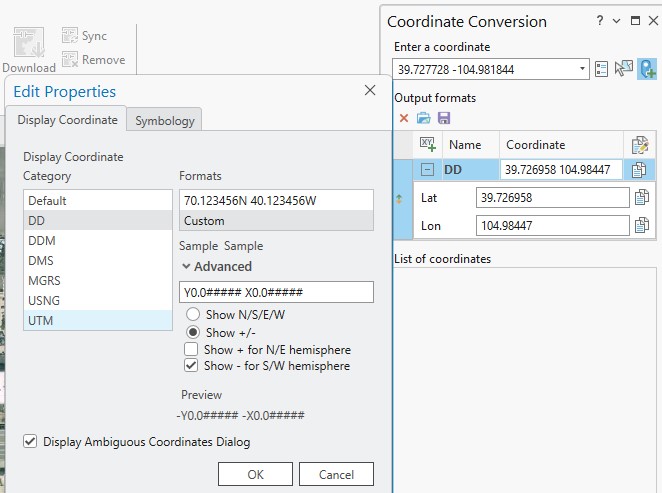Select MGRS in the Category list
Image resolution: width=662 pixels, height=493 pixels.
click(x=43, y=280)
